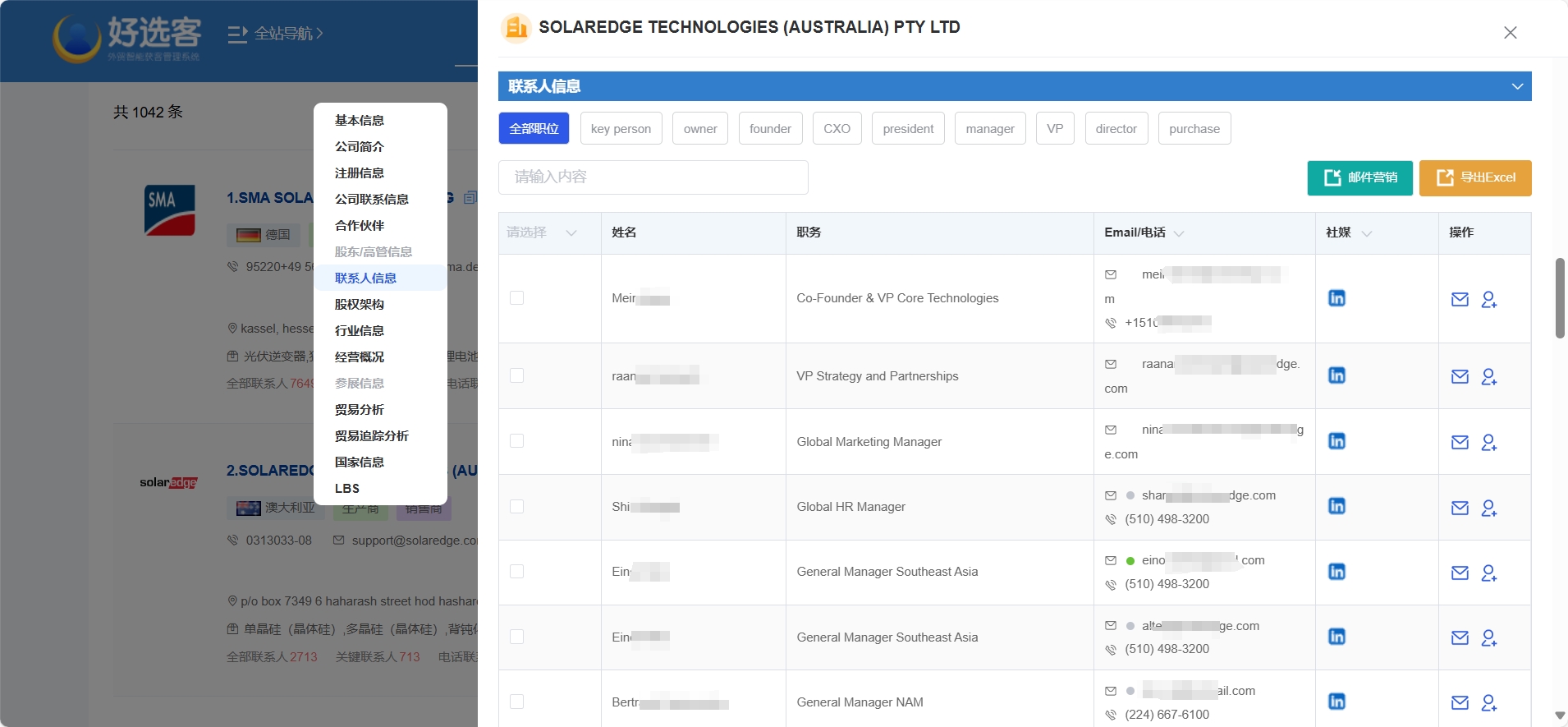
Task: Click 导出Excel button
Action: (x=1475, y=177)
